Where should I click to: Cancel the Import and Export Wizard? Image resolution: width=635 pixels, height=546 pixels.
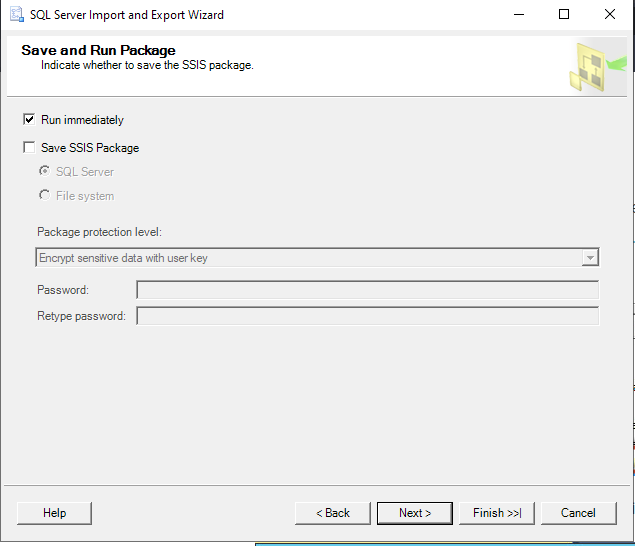[579, 513]
